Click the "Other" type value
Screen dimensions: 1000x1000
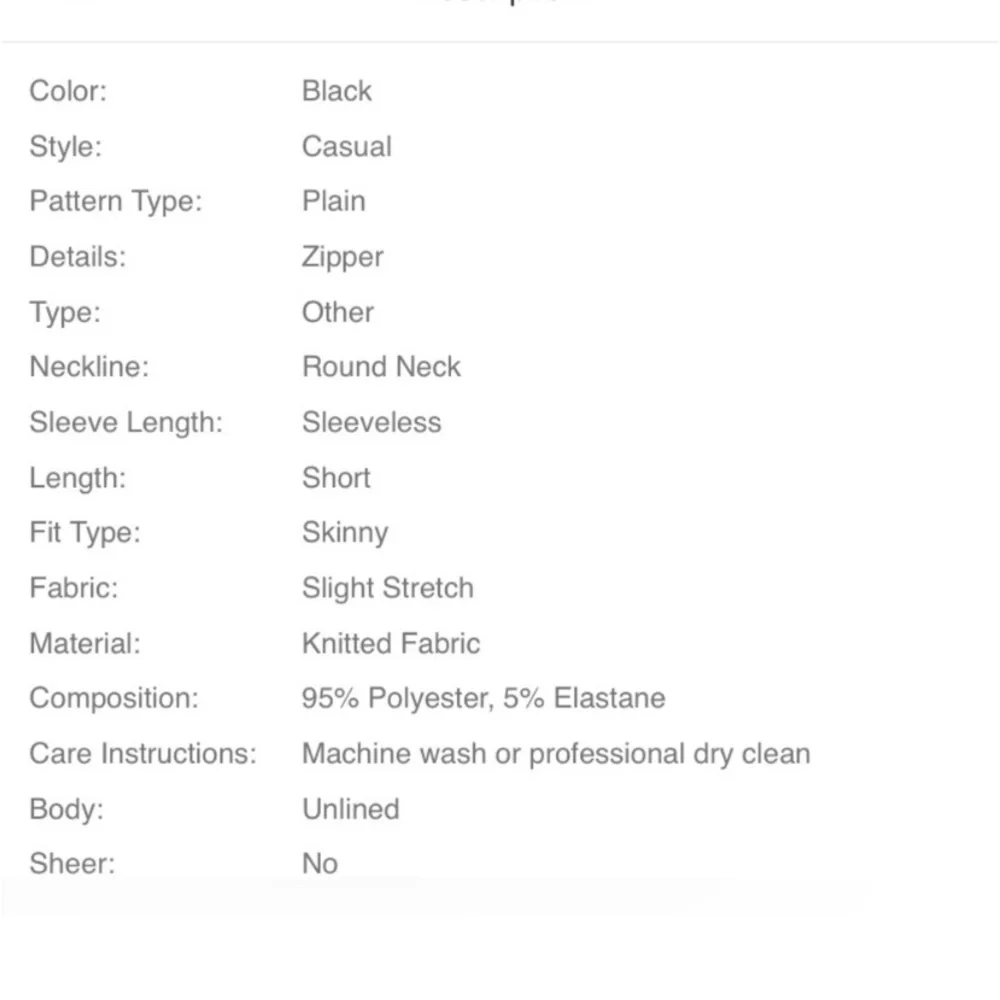click(337, 312)
